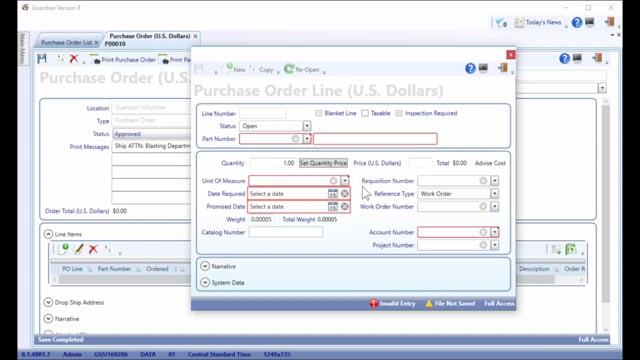Expand the Narrative section in the dialog

pos(205,266)
